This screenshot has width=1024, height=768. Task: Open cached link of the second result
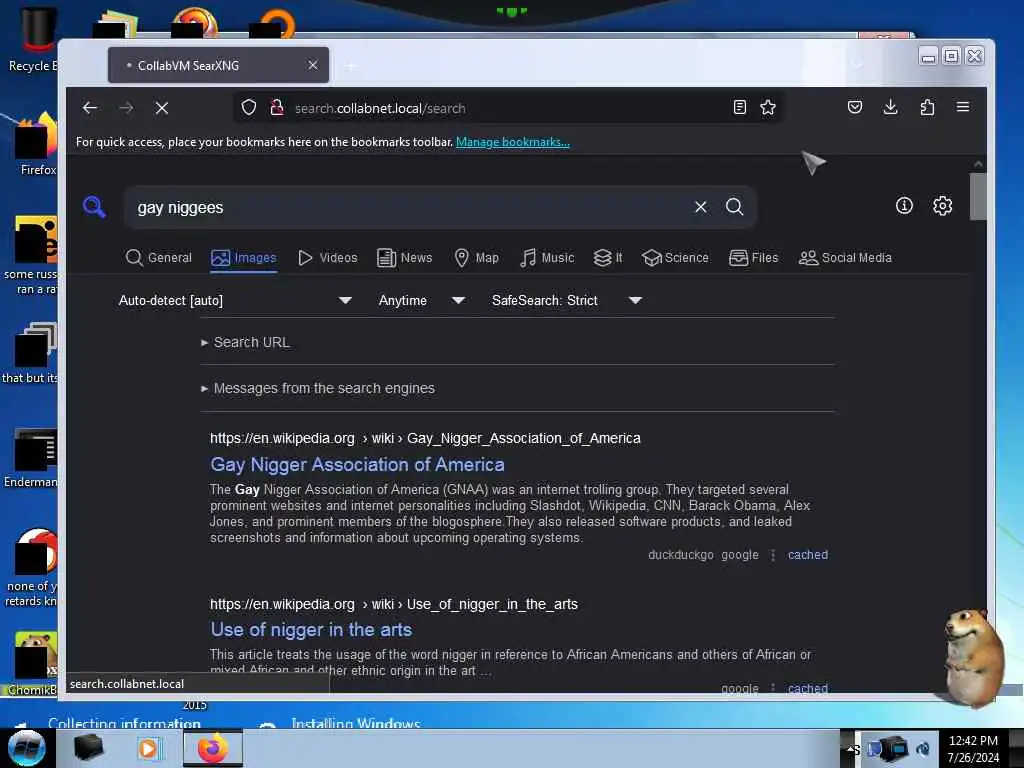(808, 688)
